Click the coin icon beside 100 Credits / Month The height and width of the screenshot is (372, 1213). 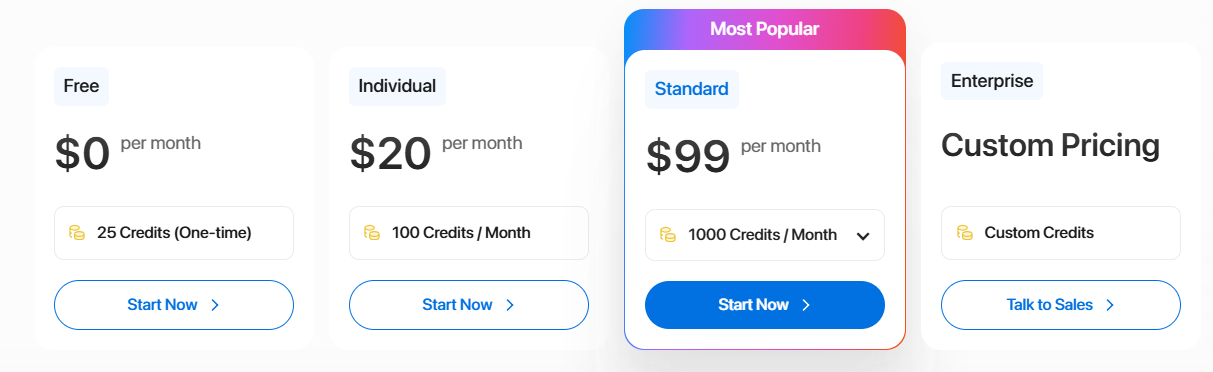372,233
